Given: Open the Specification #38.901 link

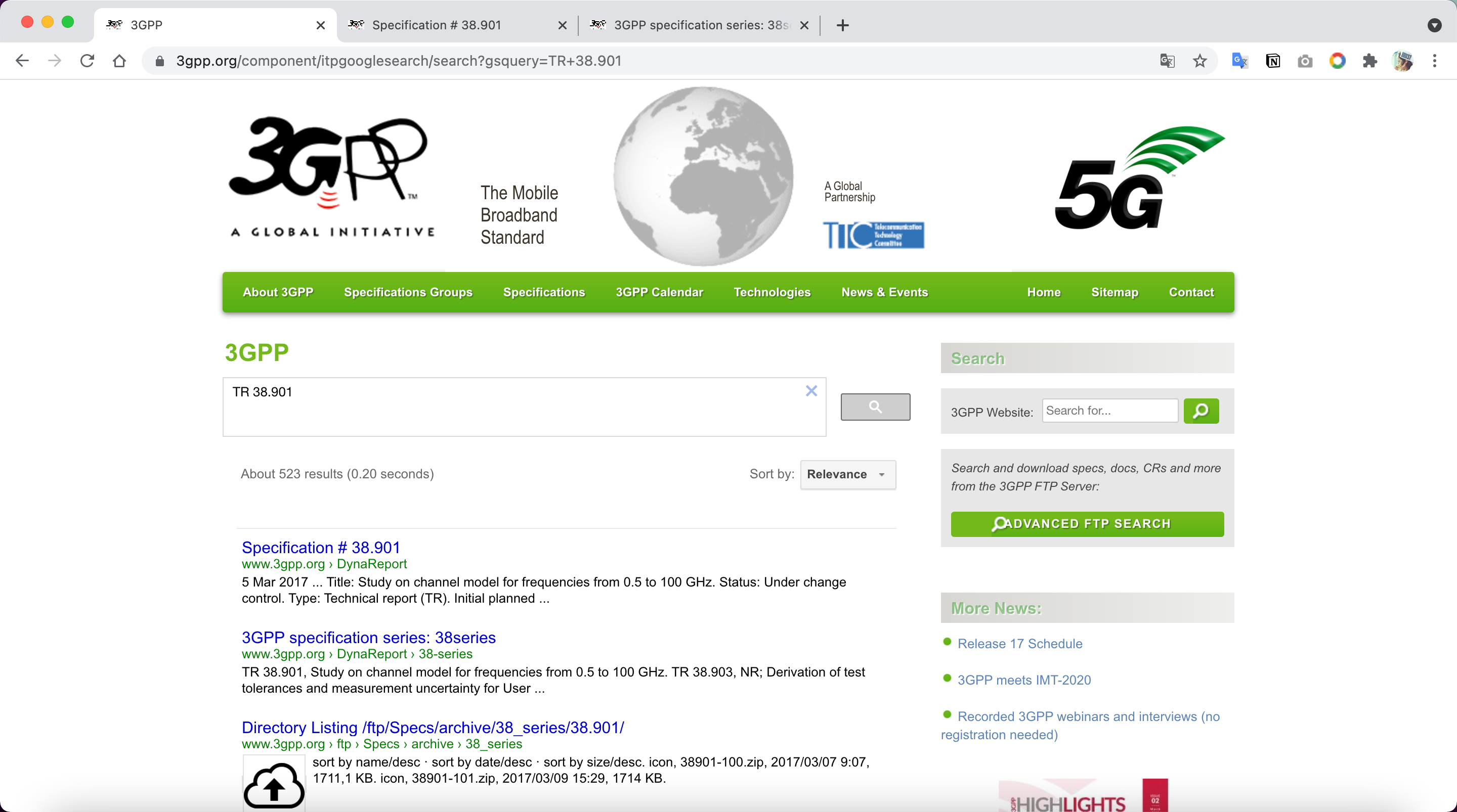Looking at the screenshot, I should pyautogui.click(x=320, y=547).
